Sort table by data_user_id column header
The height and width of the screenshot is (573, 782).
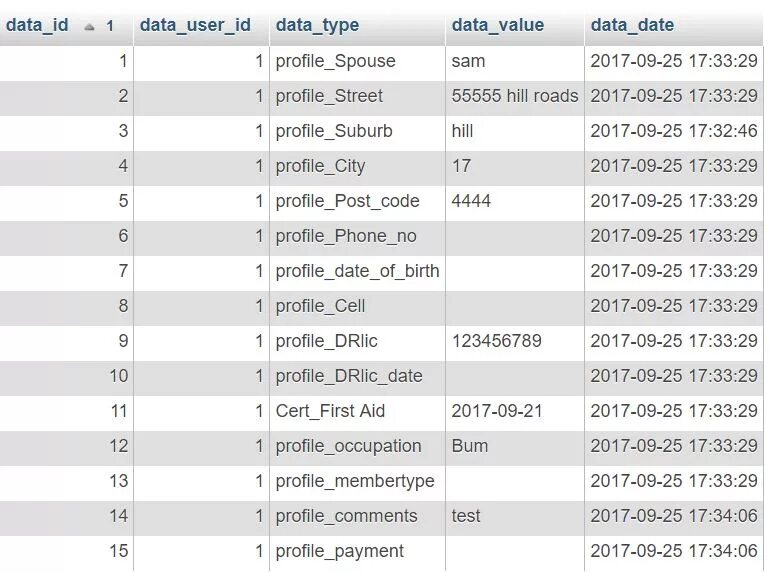click(x=195, y=25)
